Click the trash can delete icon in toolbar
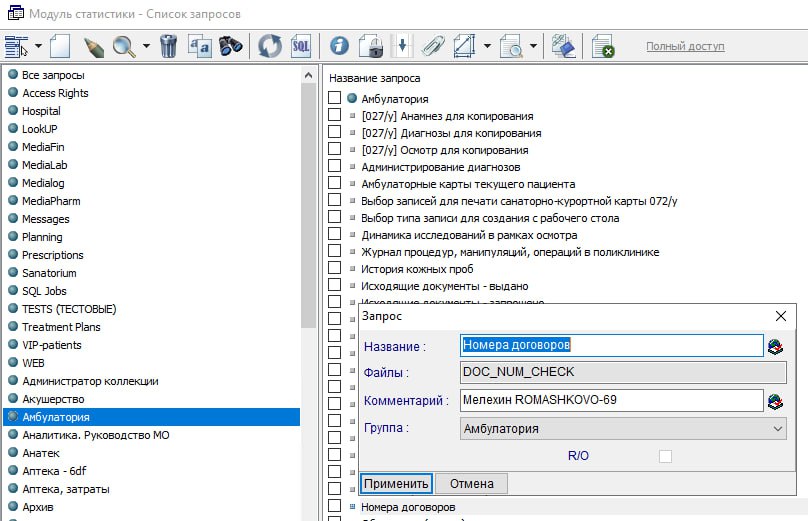Viewport: 808px width, 521px height. click(x=168, y=46)
